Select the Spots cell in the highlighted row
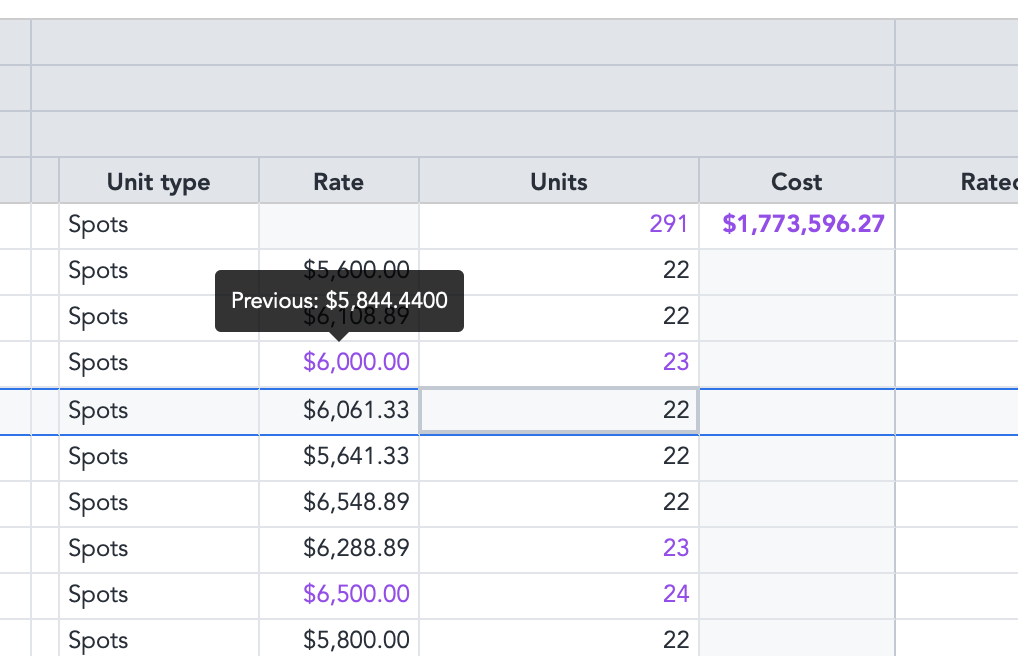The height and width of the screenshot is (656, 1018). tap(159, 410)
